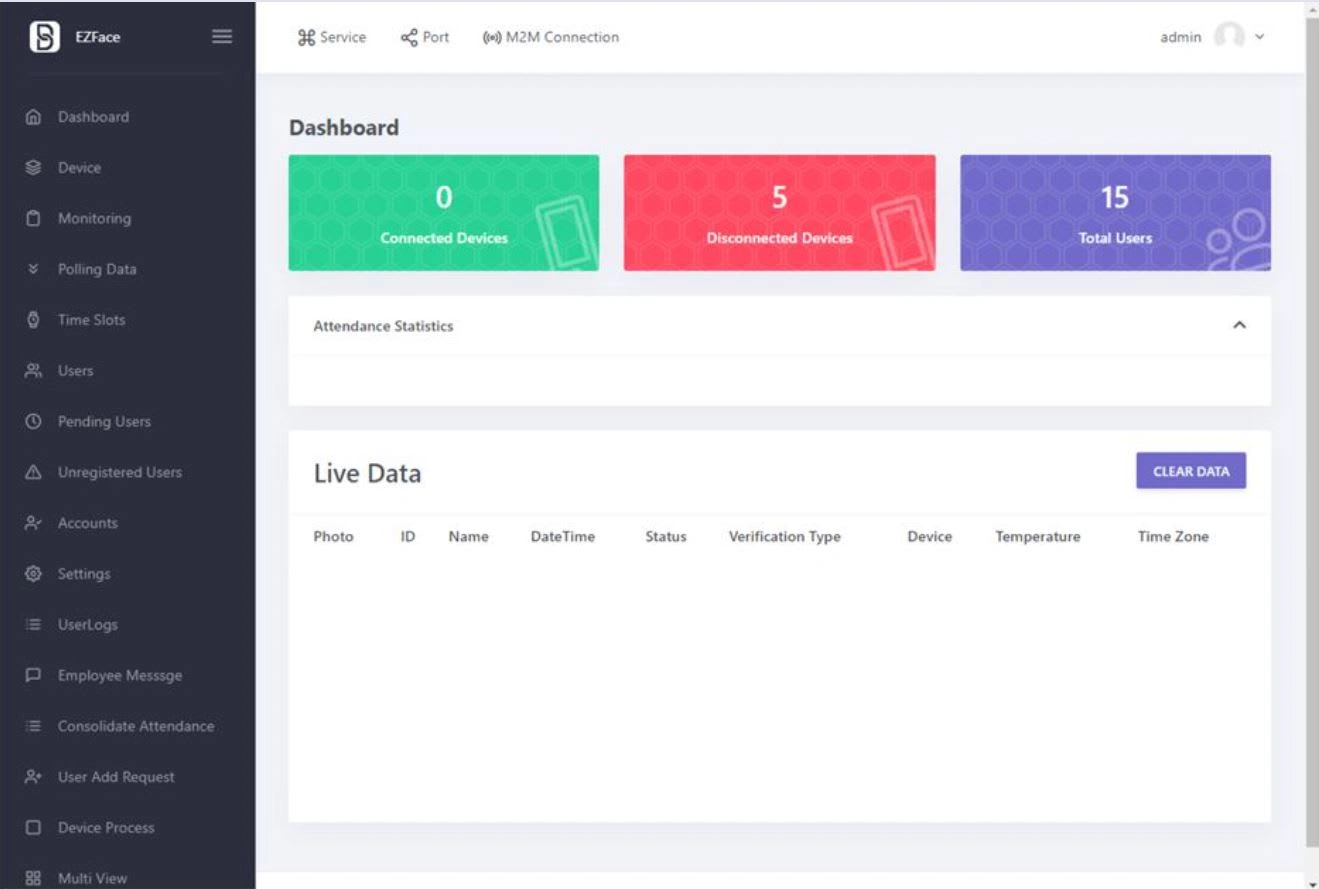Click the CLEAR DATA button
Image resolution: width=1319 pixels, height=889 pixels.
1191,471
